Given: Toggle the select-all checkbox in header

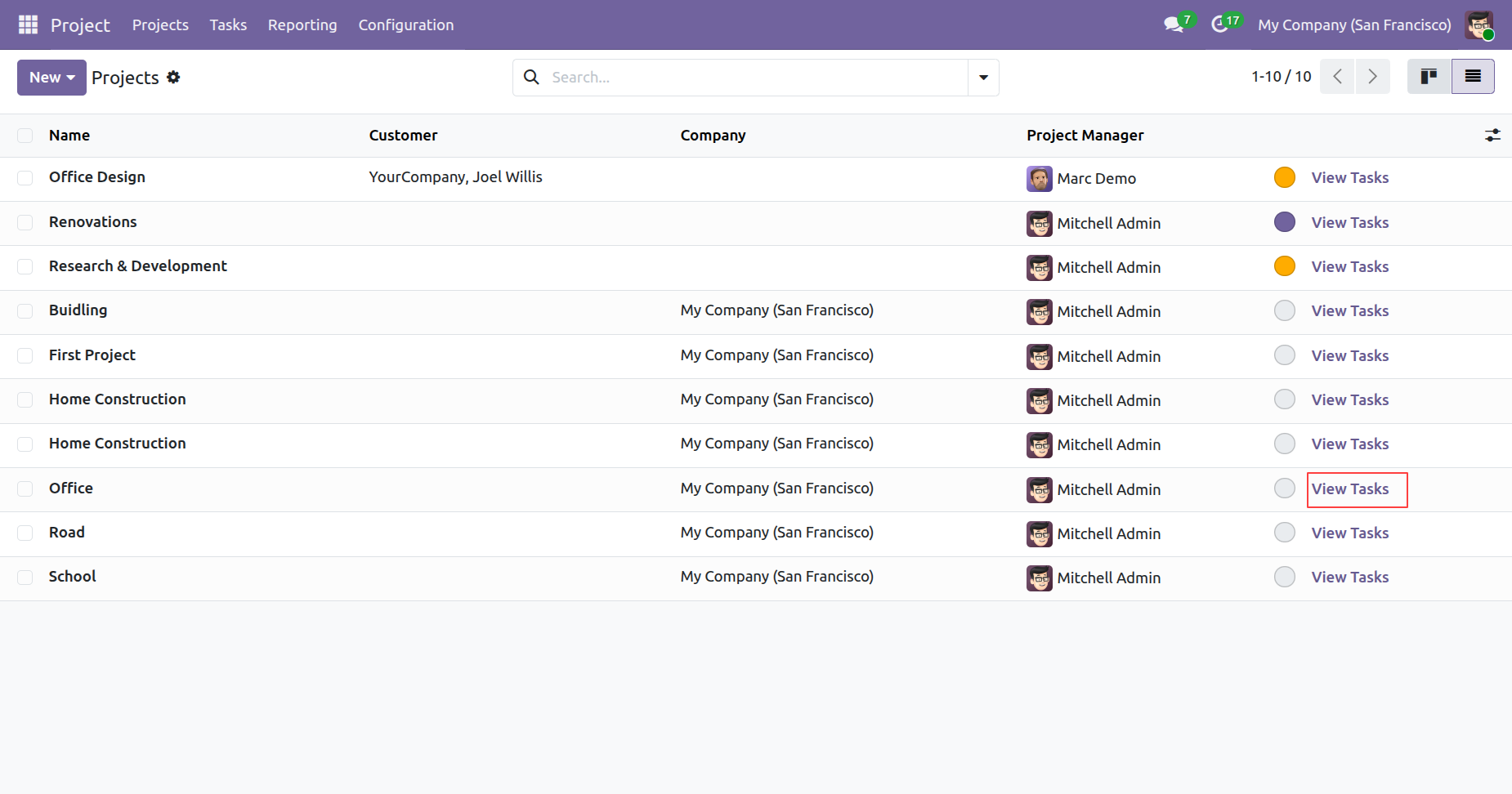Looking at the screenshot, I should point(25,136).
